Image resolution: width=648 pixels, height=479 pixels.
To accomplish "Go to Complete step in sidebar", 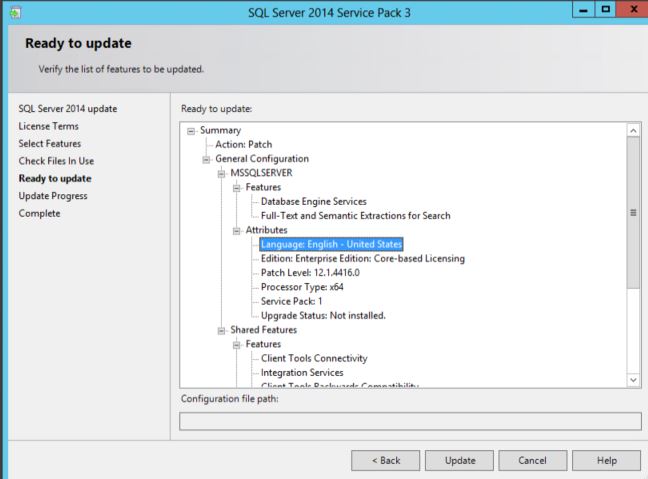I will 39,213.
